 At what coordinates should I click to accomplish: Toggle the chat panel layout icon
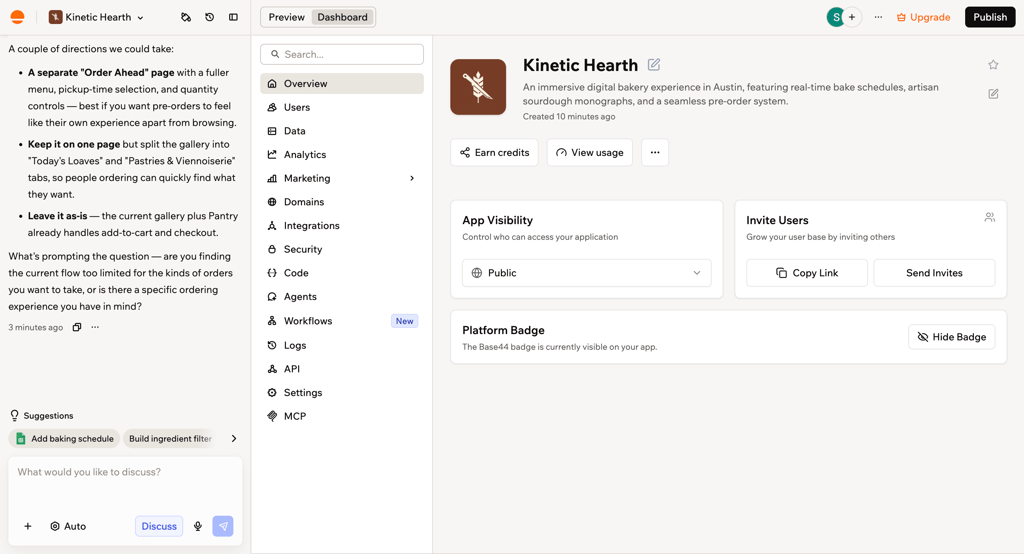tap(233, 17)
